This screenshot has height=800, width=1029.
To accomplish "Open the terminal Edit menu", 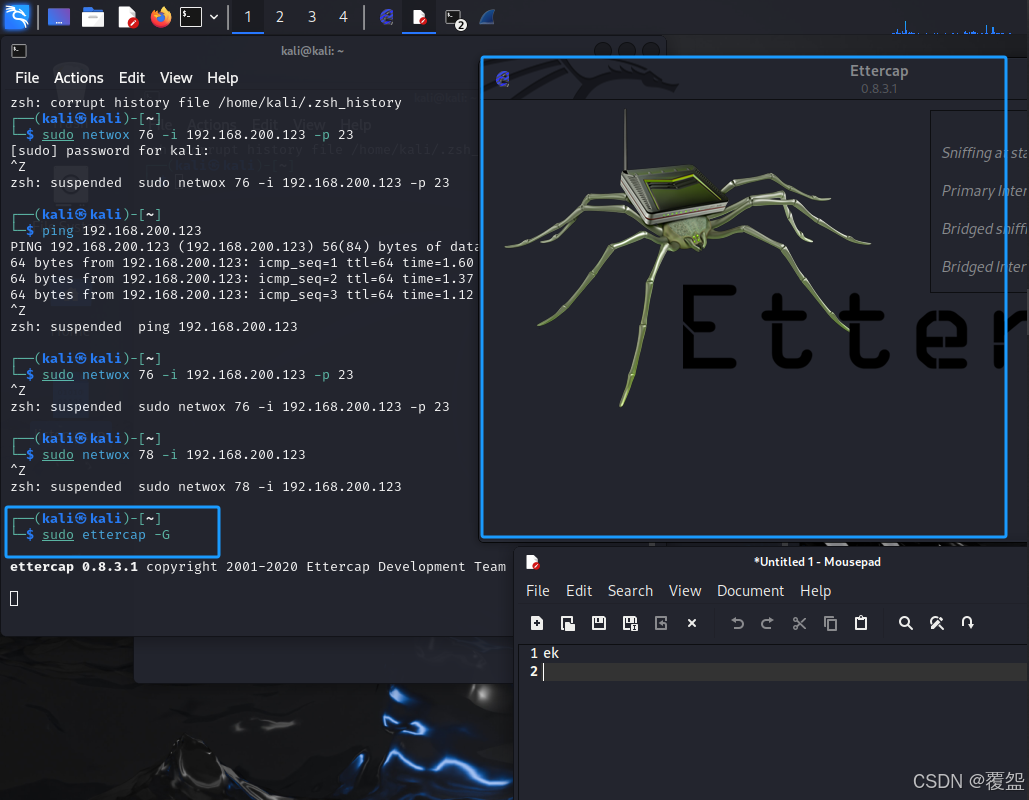I will coord(131,77).
